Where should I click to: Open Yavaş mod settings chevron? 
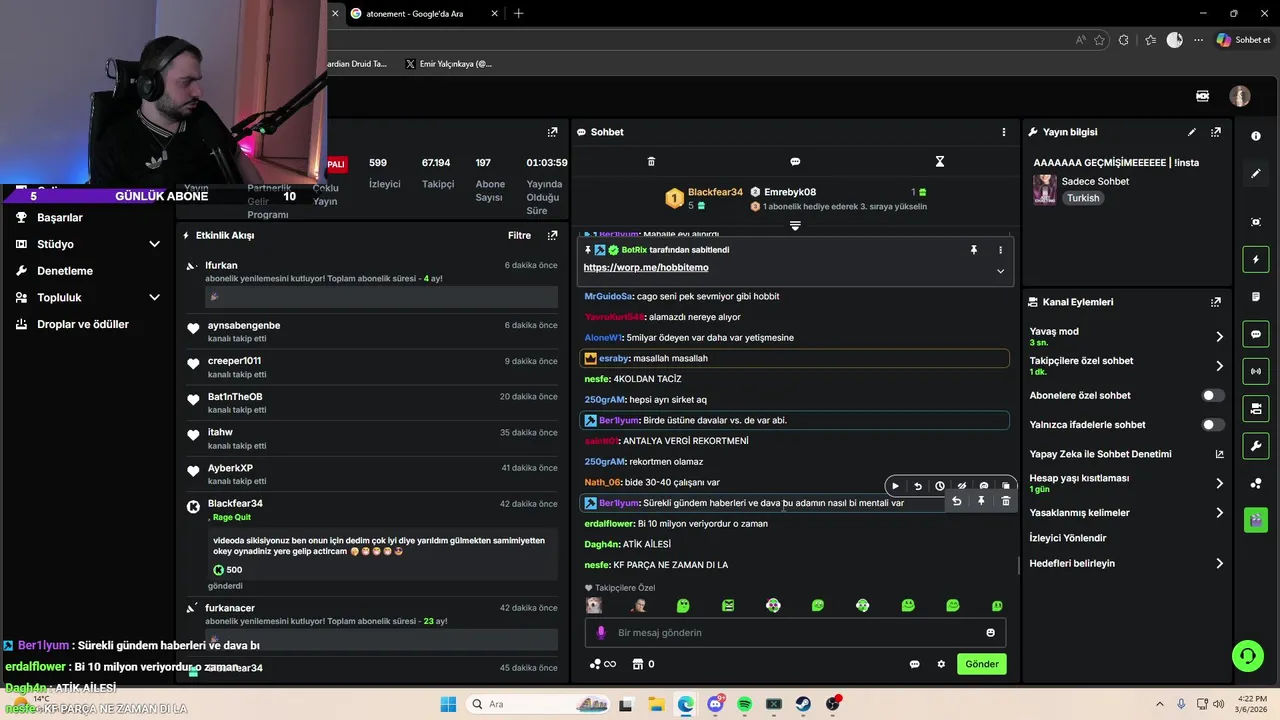[x=1219, y=337]
